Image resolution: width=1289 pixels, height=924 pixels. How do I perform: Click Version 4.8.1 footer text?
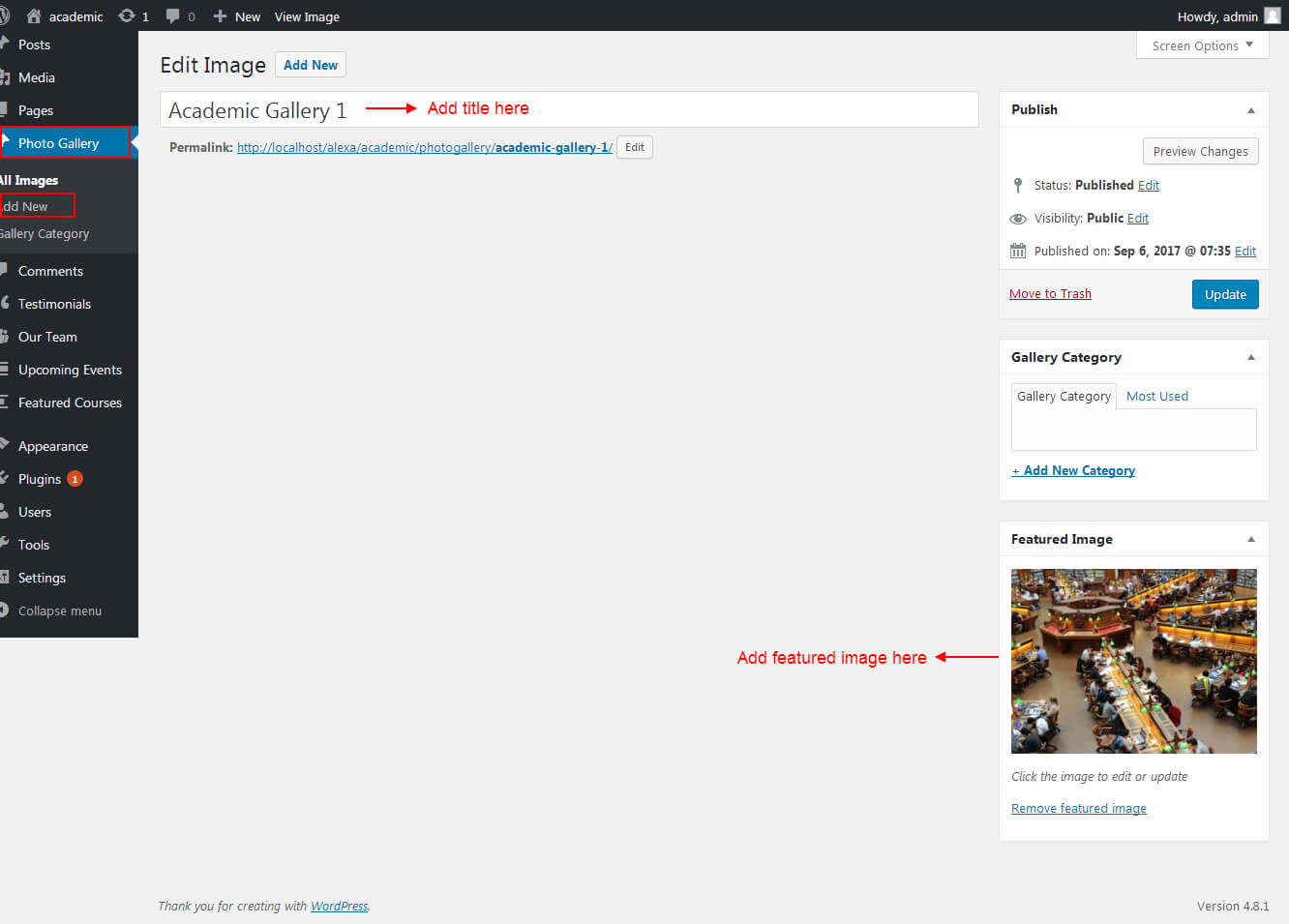[x=1232, y=906]
